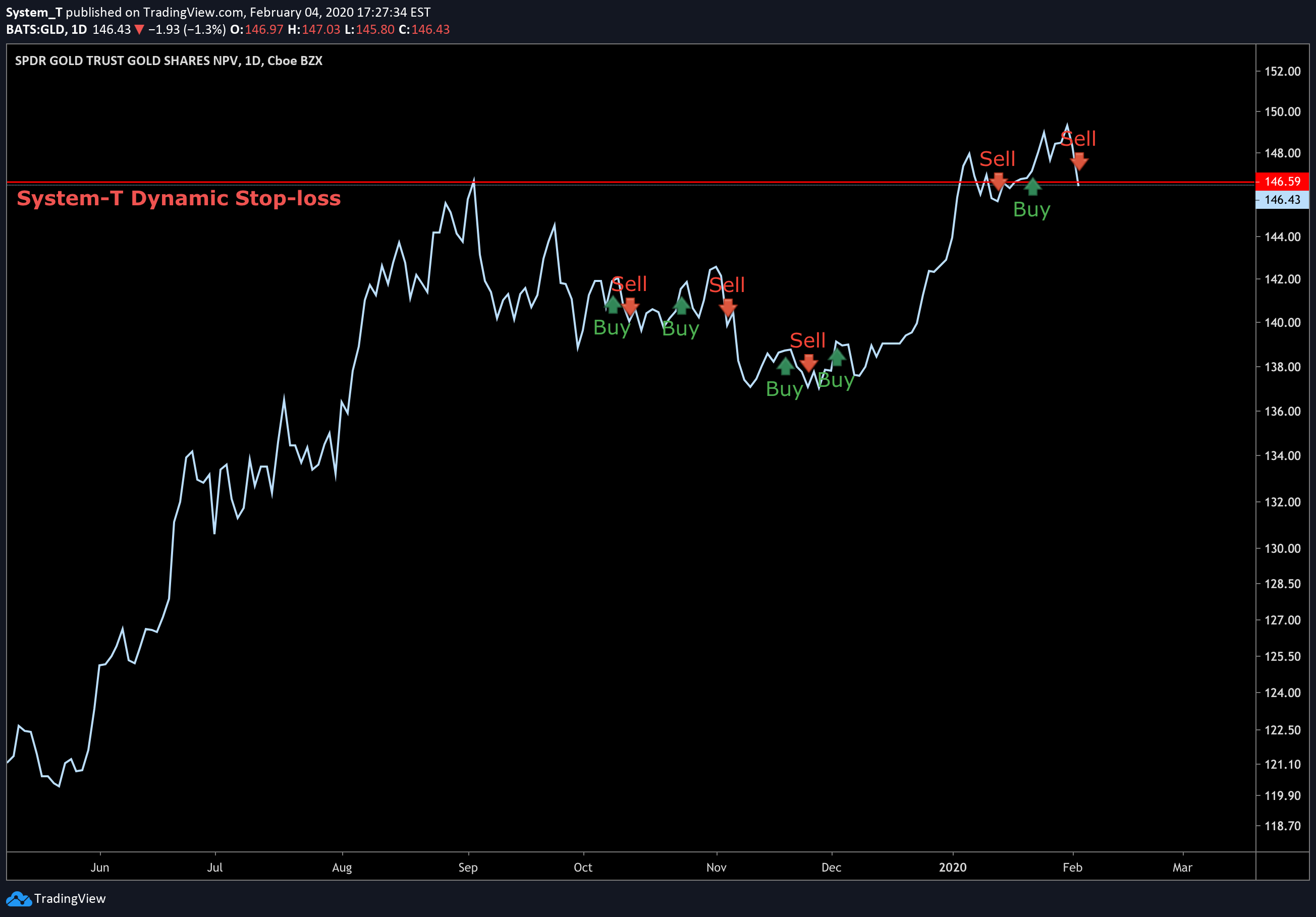Click the 148.00 price axis label
This screenshot has width=1316, height=917.
pos(1283,153)
